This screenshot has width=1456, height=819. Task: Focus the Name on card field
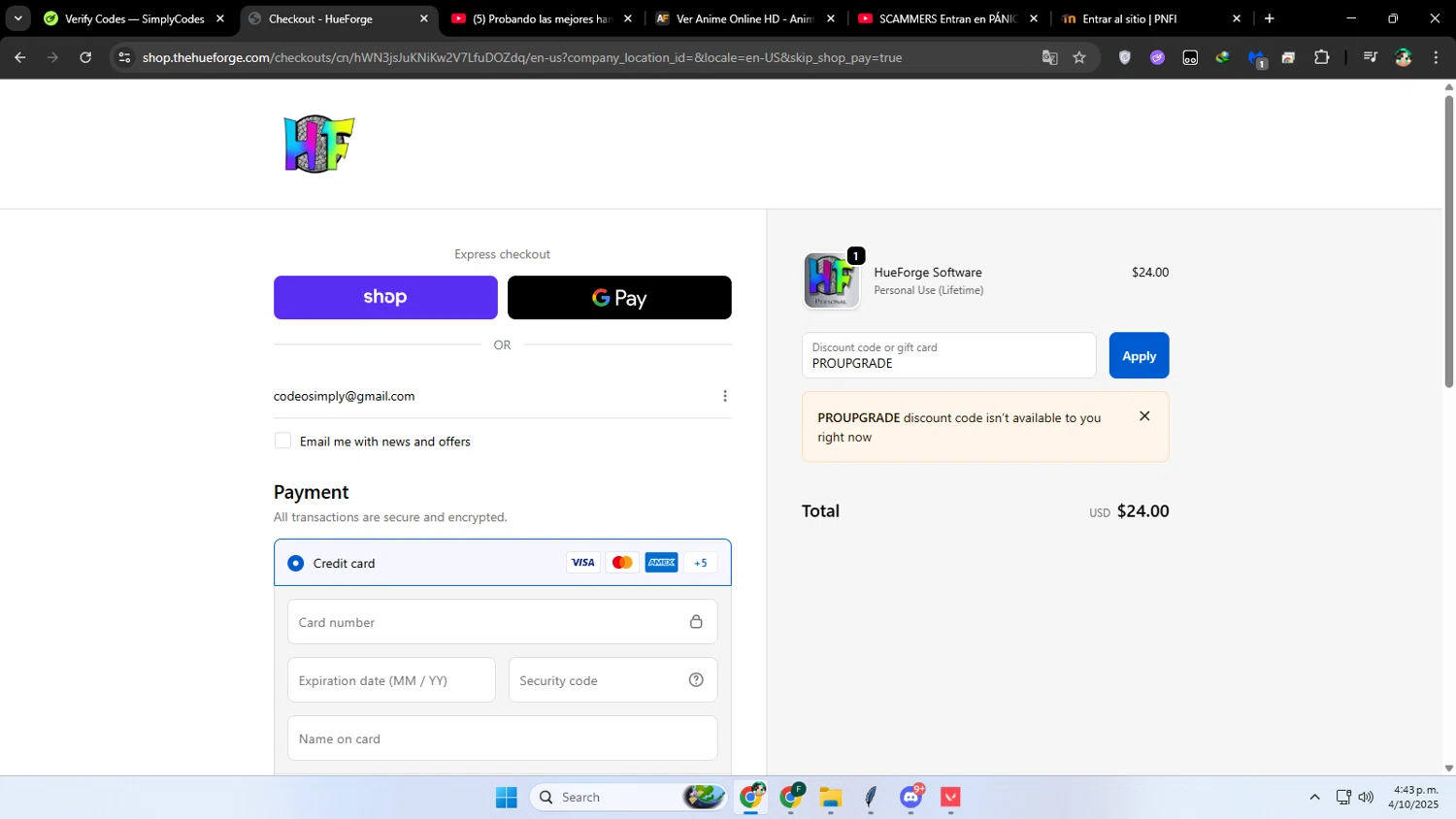coord(502,738)
